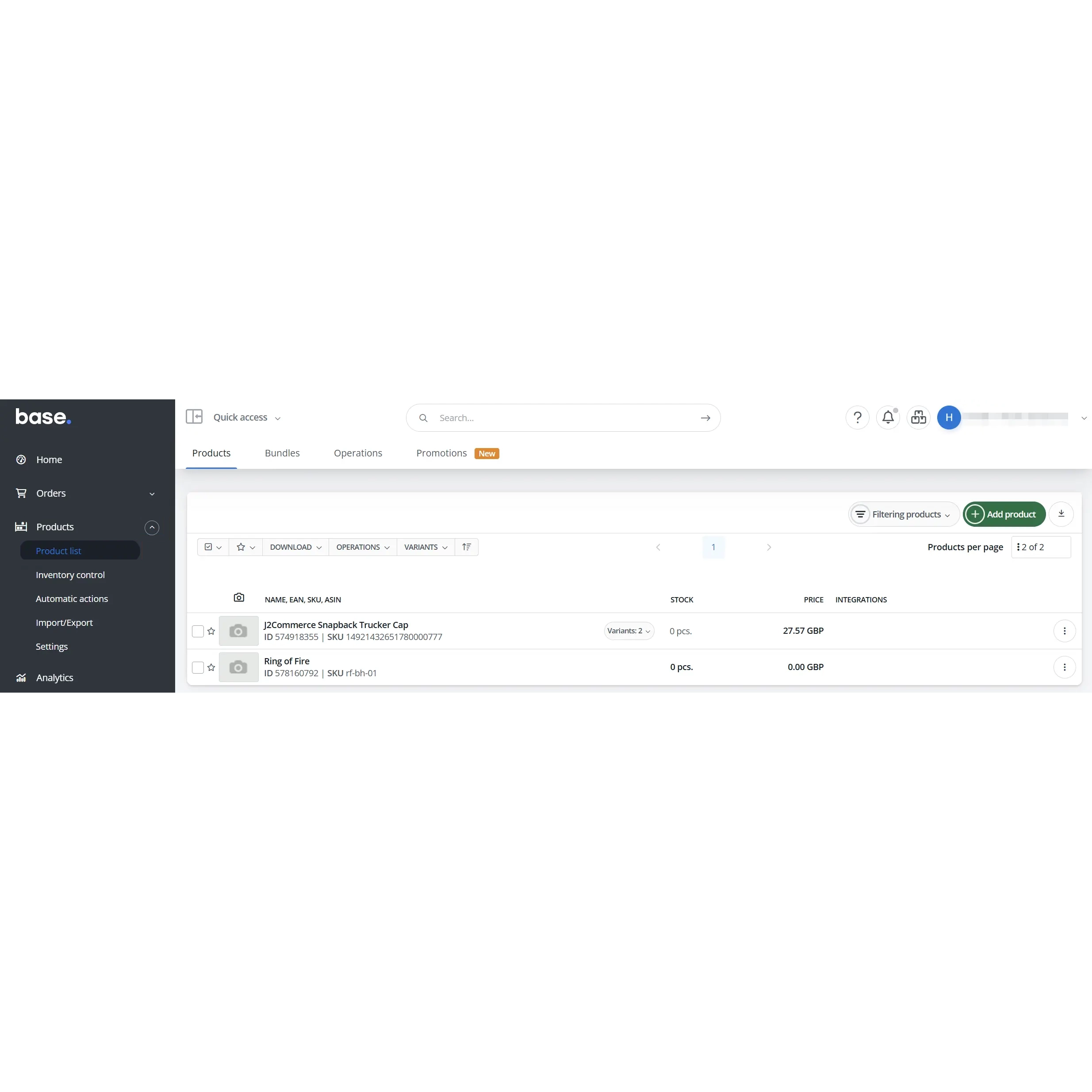This screenshot has width=1092, height=1092.
Task: Click the PRICE column header
Action: pyautogui.click(x=813, y=600)
